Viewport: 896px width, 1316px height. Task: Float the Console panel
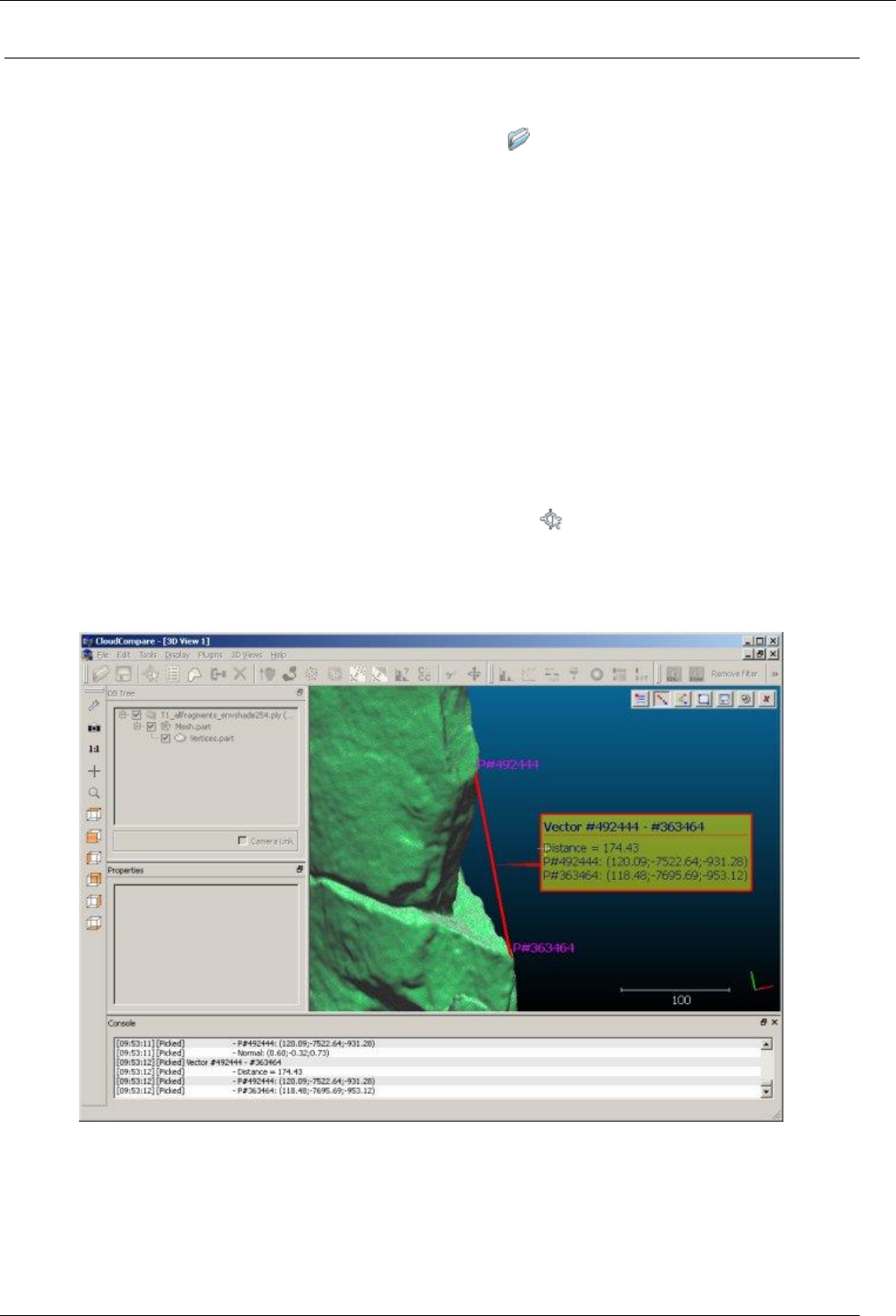point(764,1023)
